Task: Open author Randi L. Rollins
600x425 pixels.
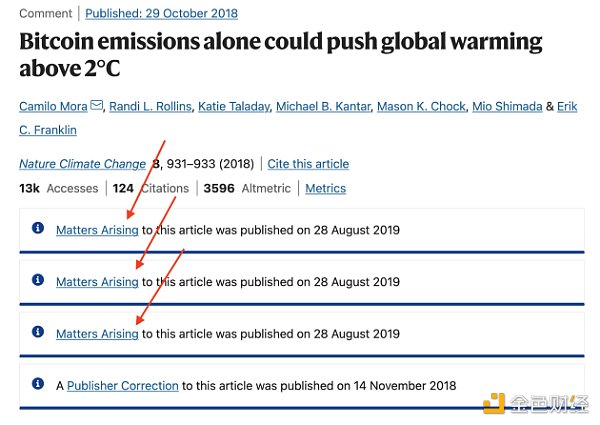Action: (151, 106)
